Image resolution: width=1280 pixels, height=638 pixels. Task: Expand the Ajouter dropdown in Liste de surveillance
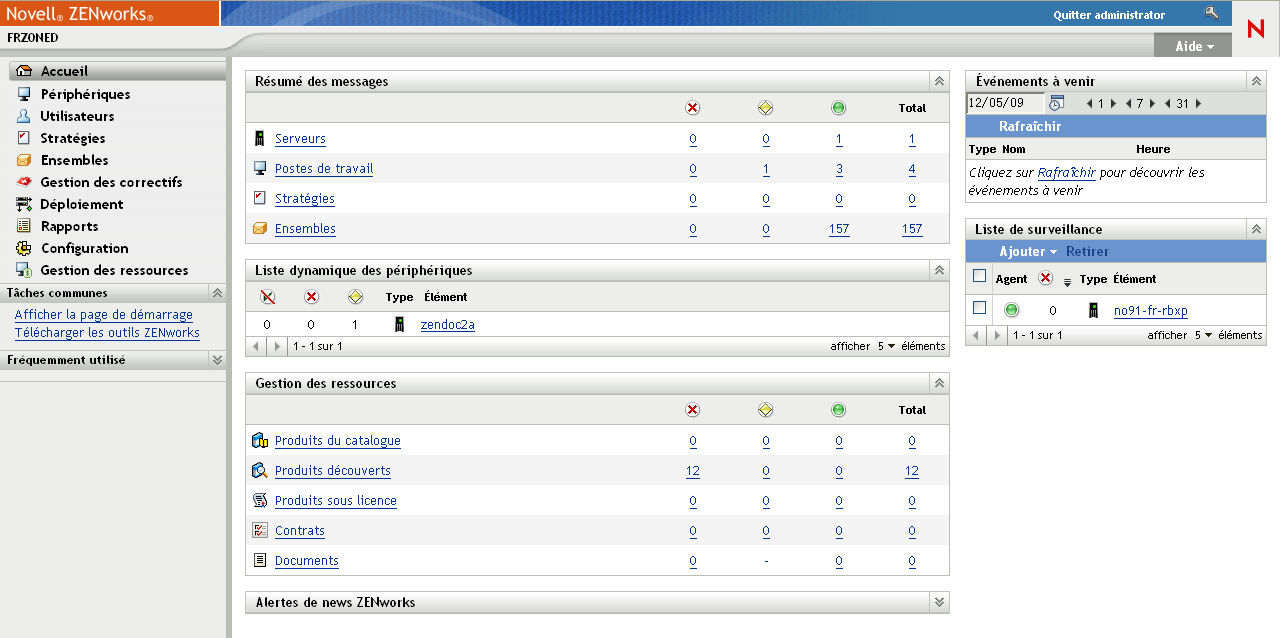[1028, 252]
